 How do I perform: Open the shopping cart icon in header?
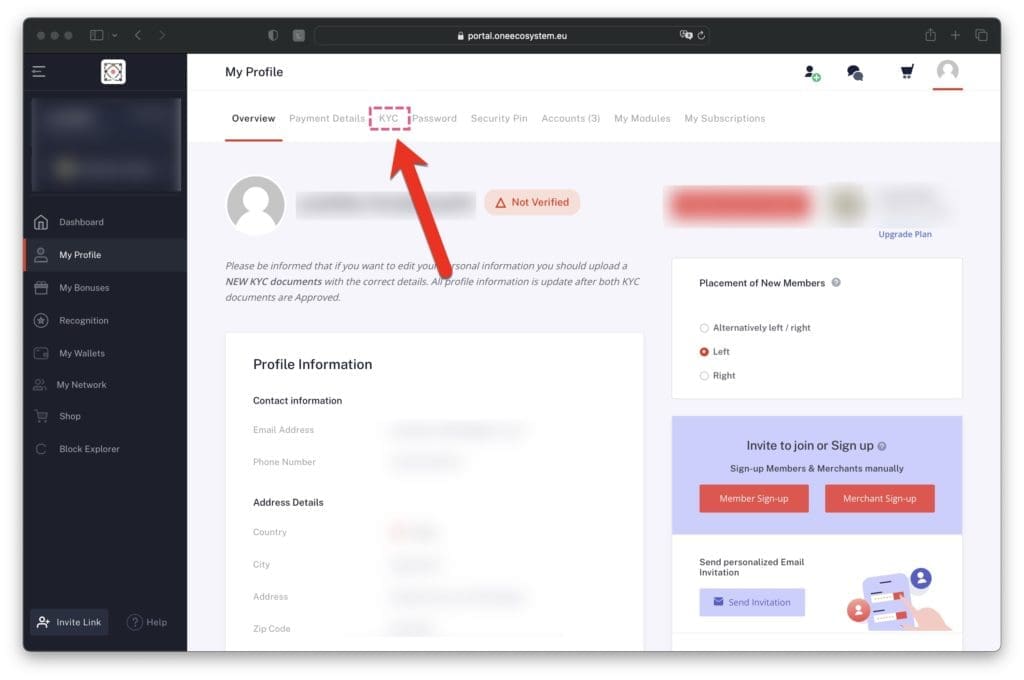(906, 71)
